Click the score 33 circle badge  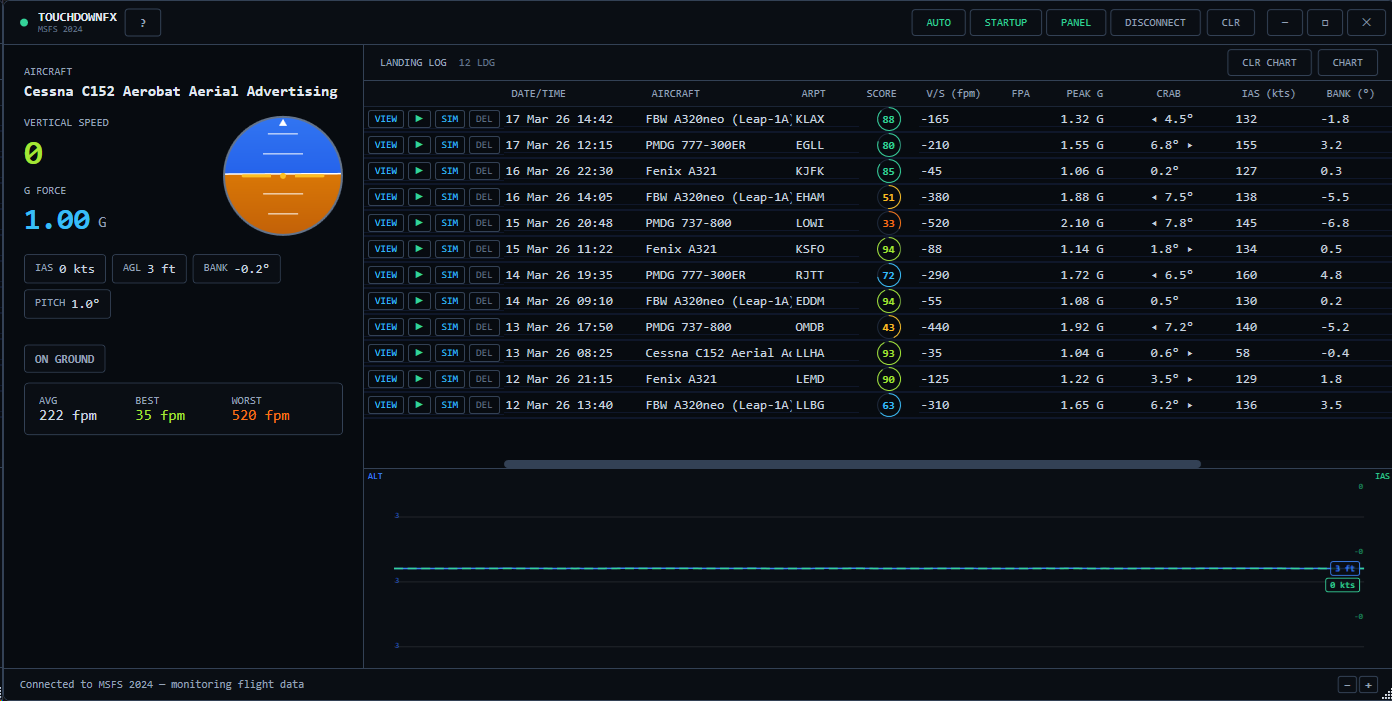[x=888, y=223]
